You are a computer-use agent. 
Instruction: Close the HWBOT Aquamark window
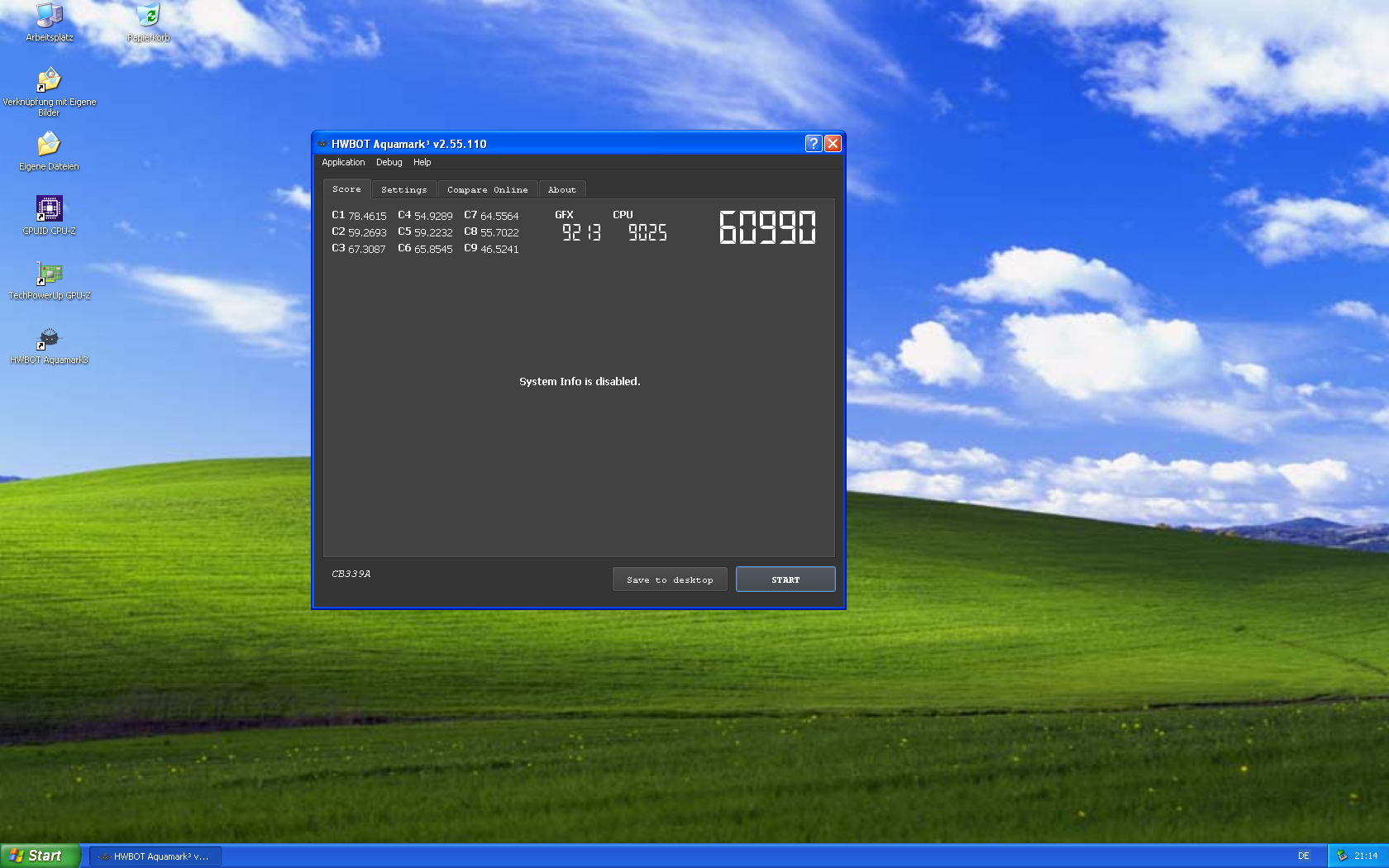833,144
